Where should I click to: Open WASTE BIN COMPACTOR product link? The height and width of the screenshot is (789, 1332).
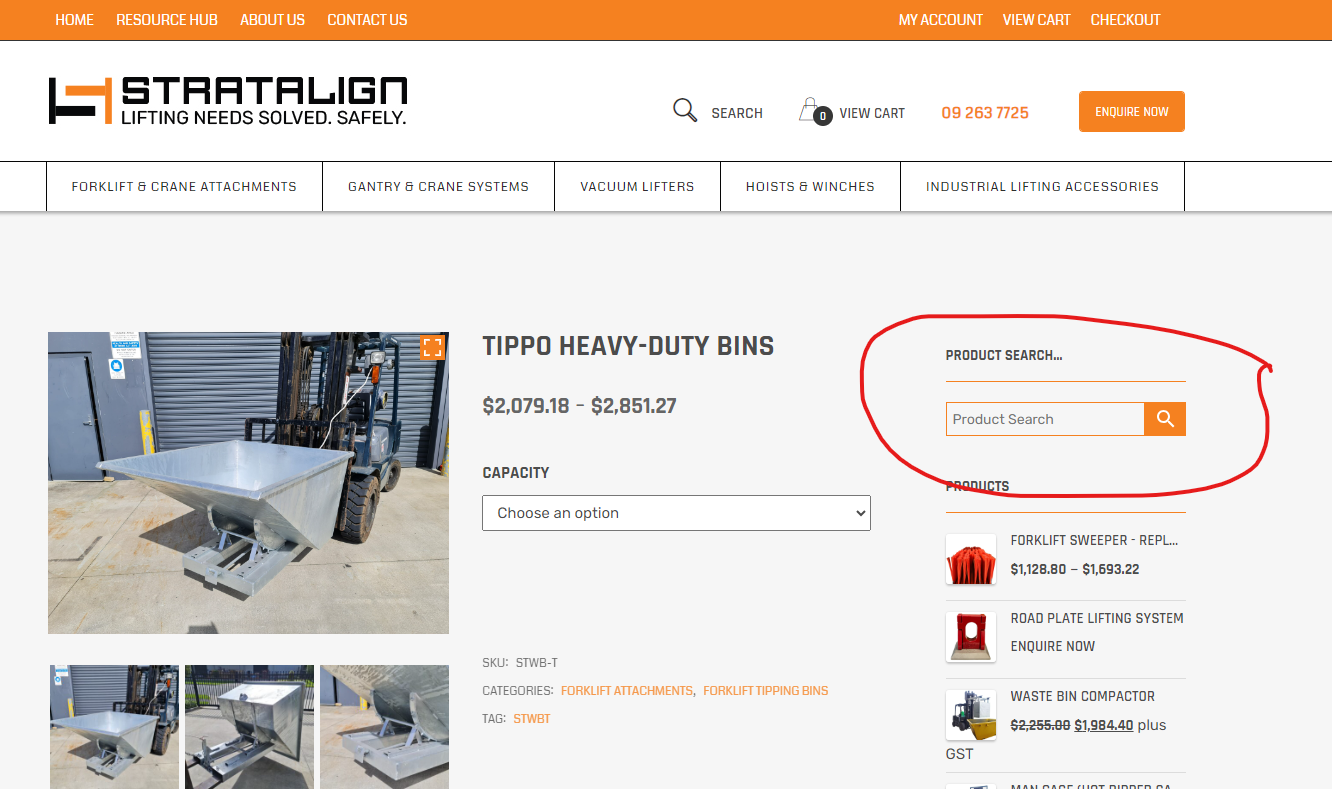(1083, 696)
